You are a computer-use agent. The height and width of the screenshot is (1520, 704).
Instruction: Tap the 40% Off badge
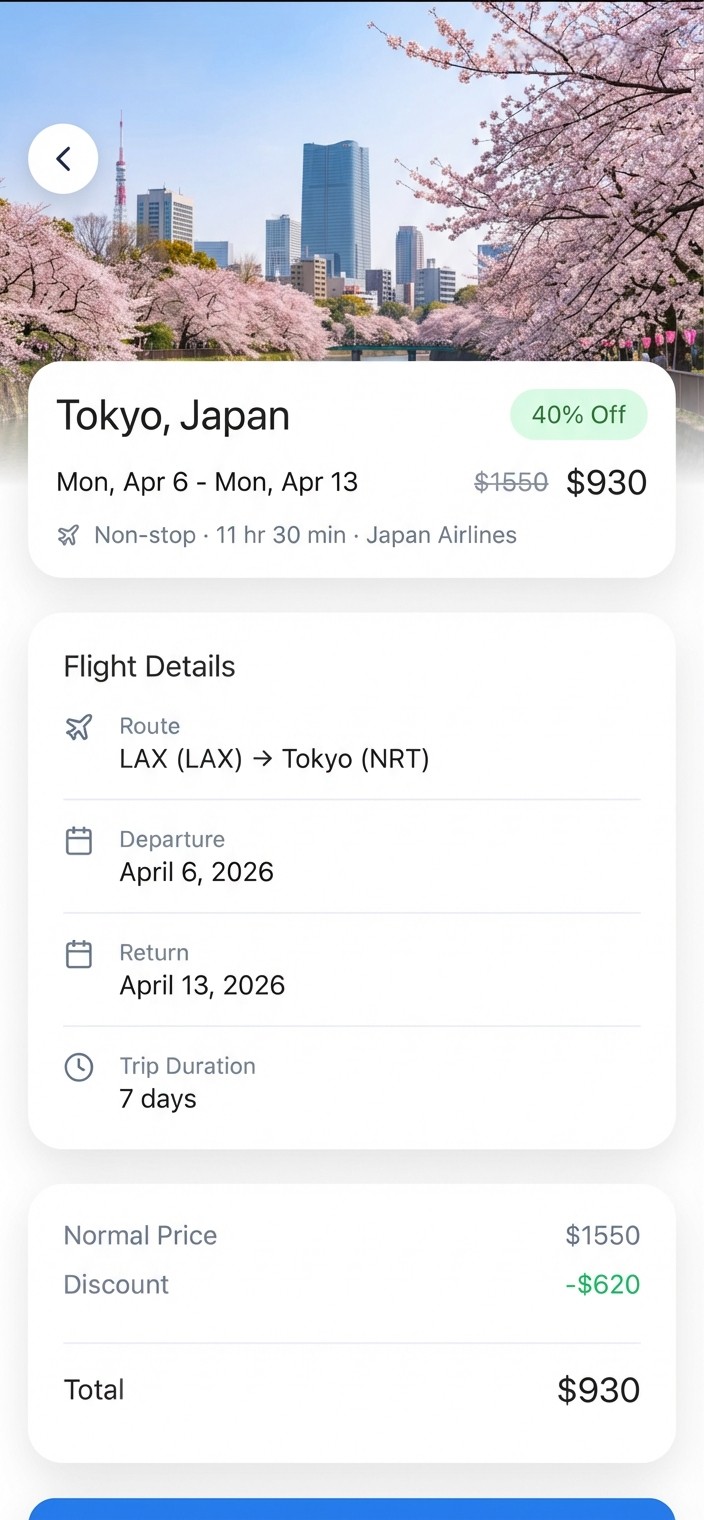tap(578, 414)
